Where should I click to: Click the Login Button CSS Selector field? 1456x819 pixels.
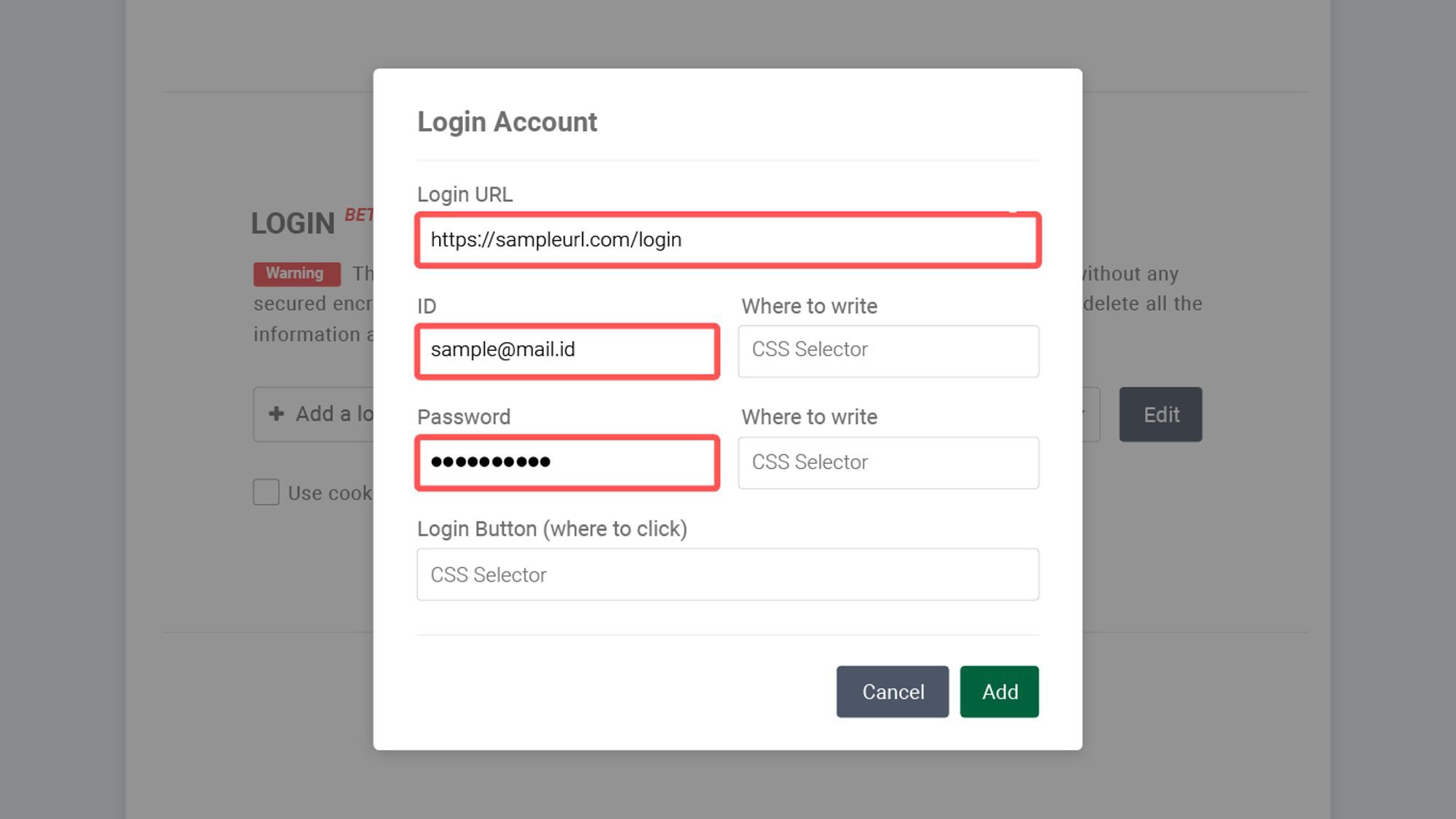pos(727,575)
